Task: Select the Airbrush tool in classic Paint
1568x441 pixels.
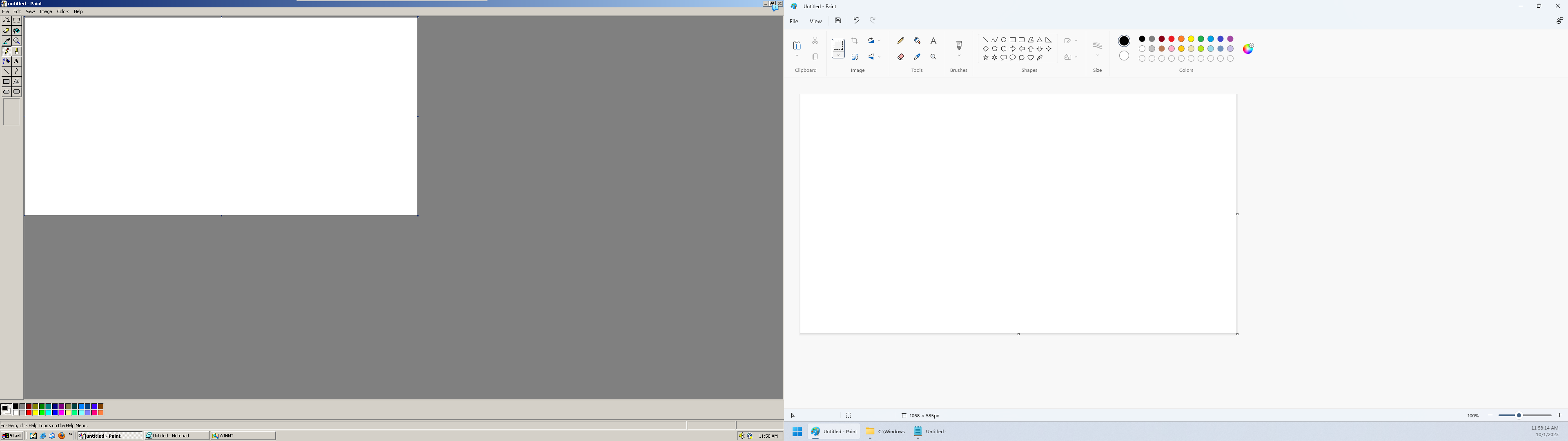Action: (7, 62)
